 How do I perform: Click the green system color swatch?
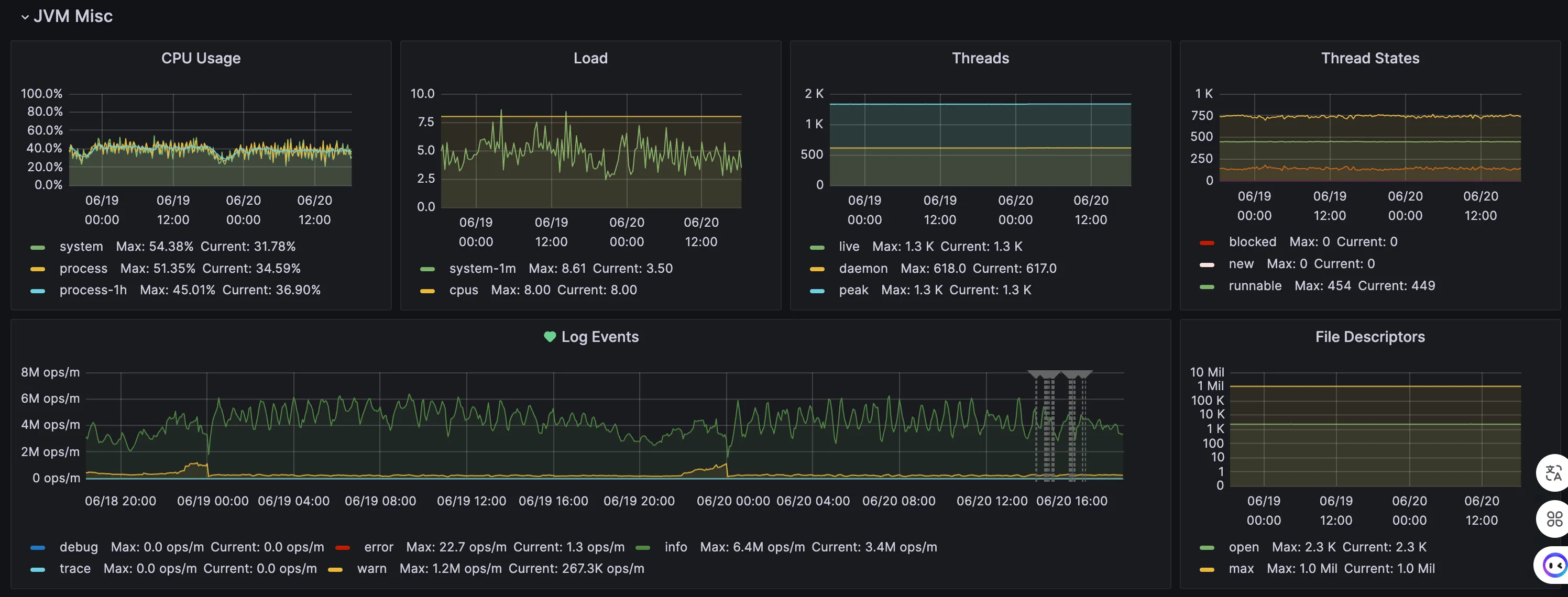click(38, 248)
